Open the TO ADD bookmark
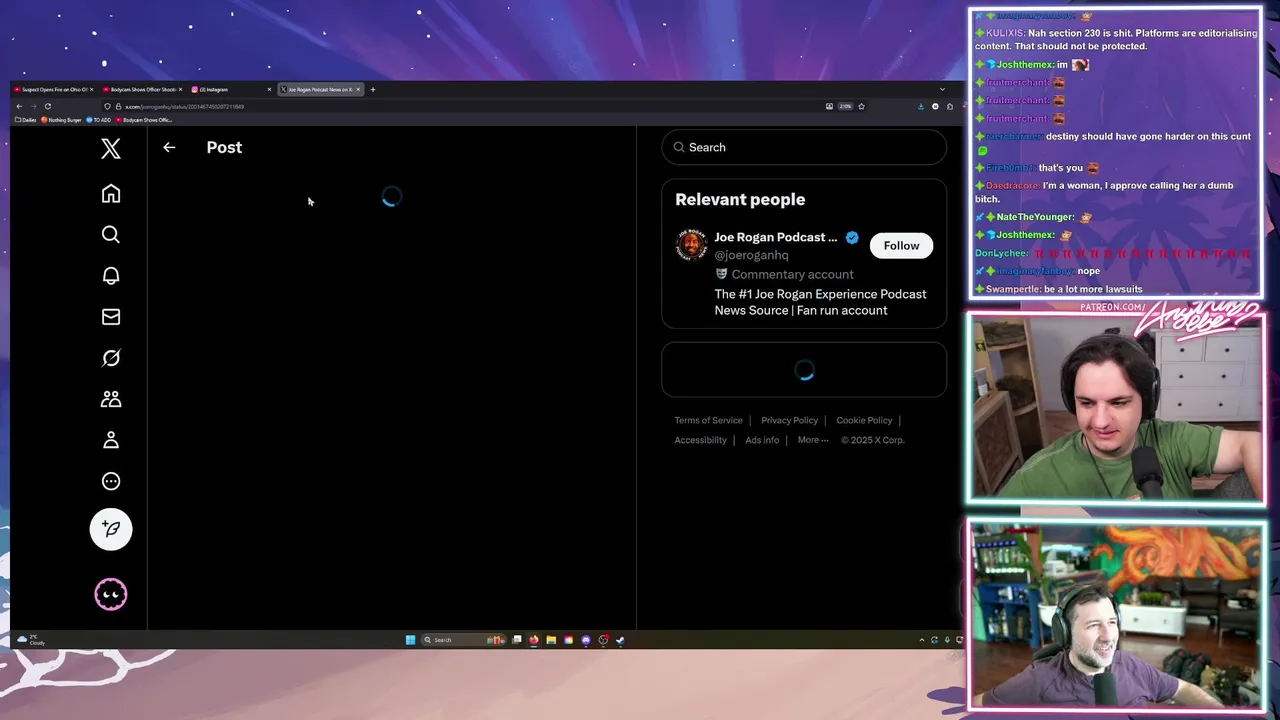This screenshot has width=1280, height=720. point(99,120)
